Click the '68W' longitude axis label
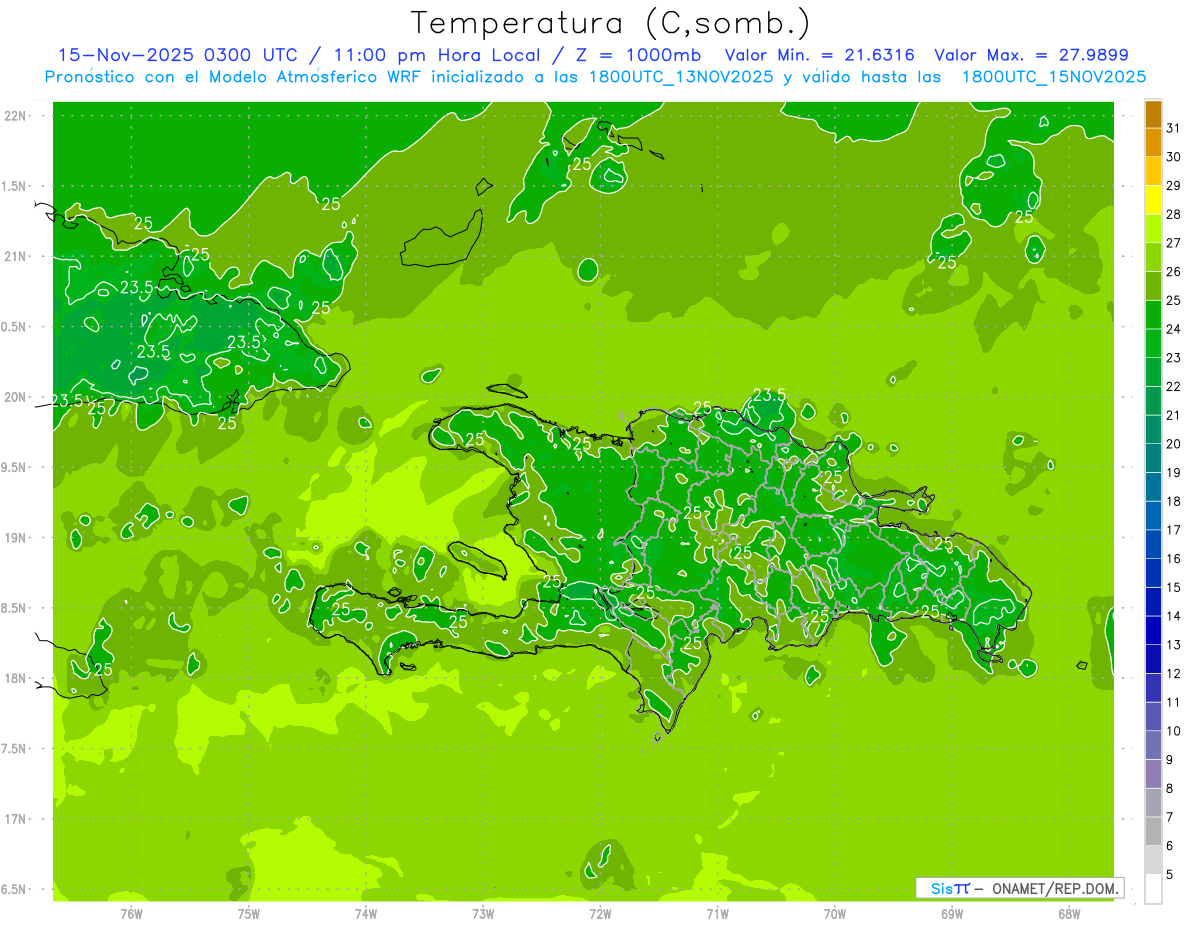The height and width of the screenshot is (927, 1200). (x=1069, y=913)
